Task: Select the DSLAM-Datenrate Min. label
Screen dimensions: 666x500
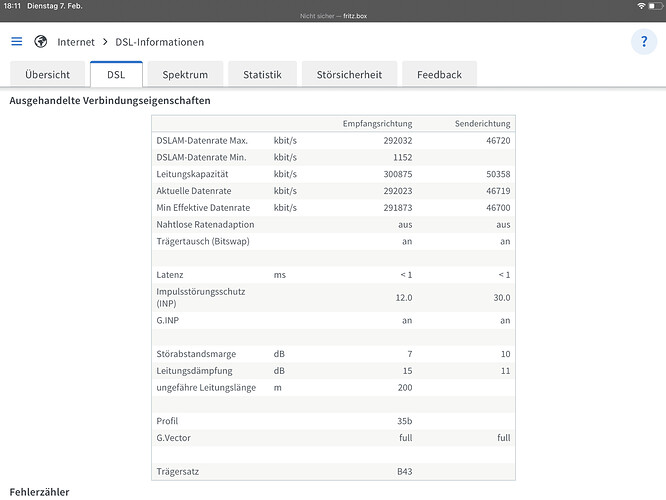Action: point(201,157)
